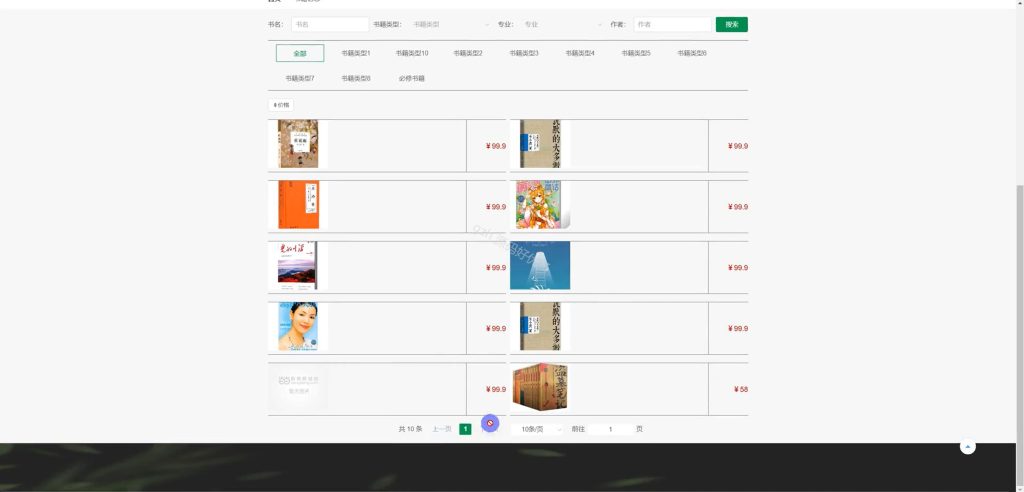Click the 上一页 previous page button

point(441,429)
